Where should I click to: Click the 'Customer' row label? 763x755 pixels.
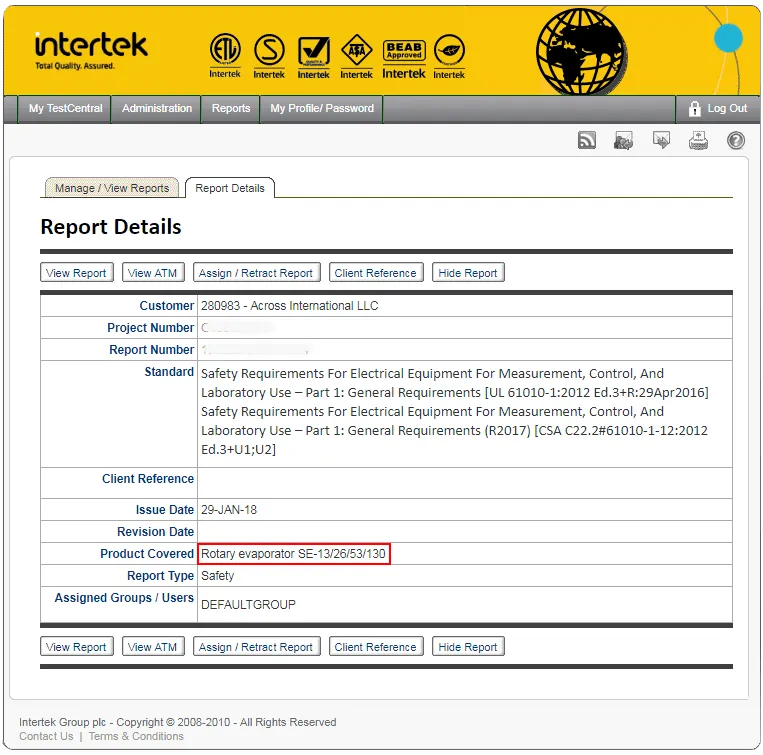166,306
